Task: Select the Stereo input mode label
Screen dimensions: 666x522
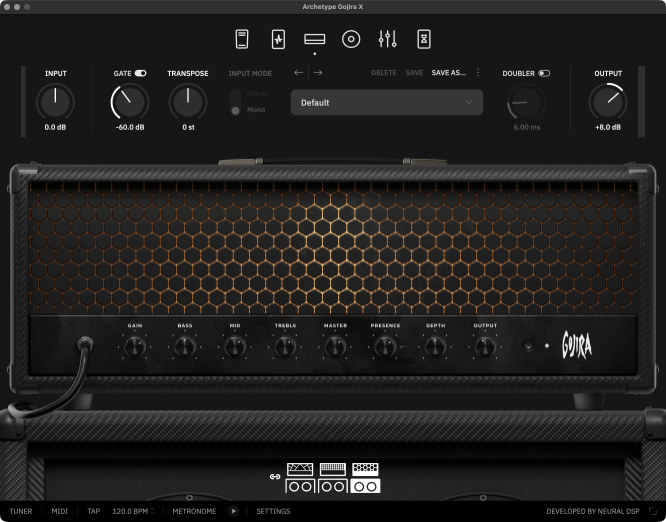Action: coord(257,93)
